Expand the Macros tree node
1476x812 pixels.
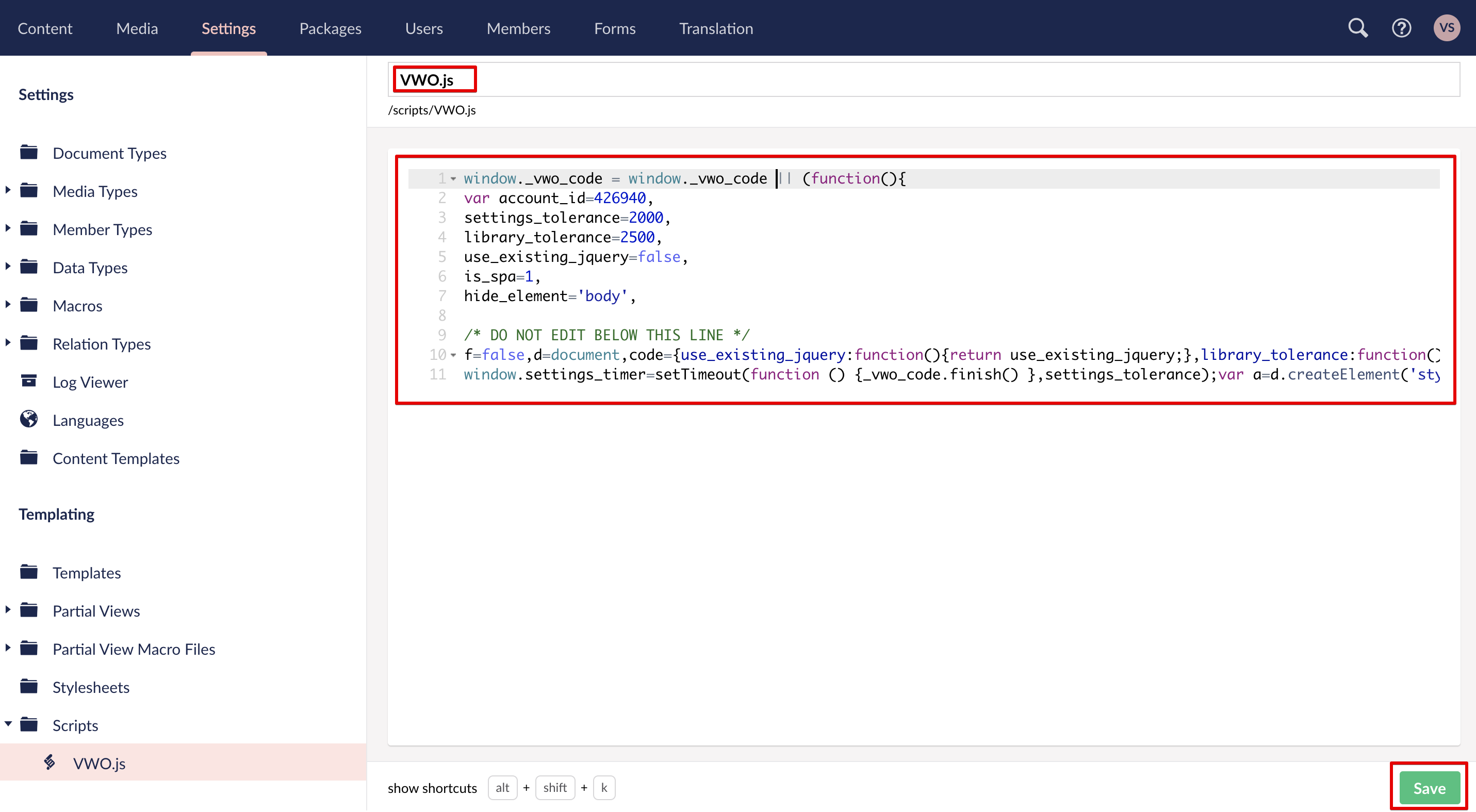[x=7, y=304]
